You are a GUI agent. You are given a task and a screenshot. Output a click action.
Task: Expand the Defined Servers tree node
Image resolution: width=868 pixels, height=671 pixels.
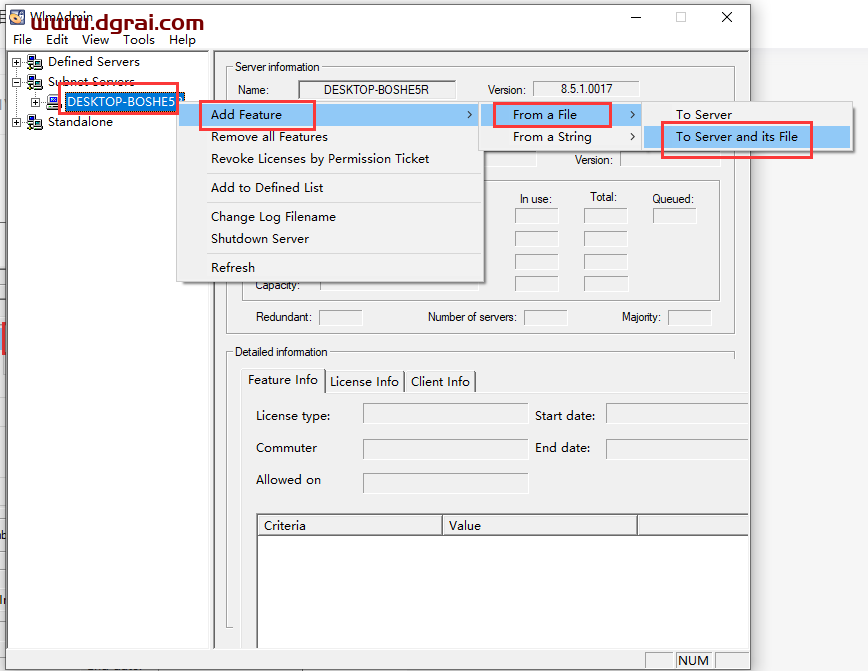pyautogui.click(x=16, y=62)
